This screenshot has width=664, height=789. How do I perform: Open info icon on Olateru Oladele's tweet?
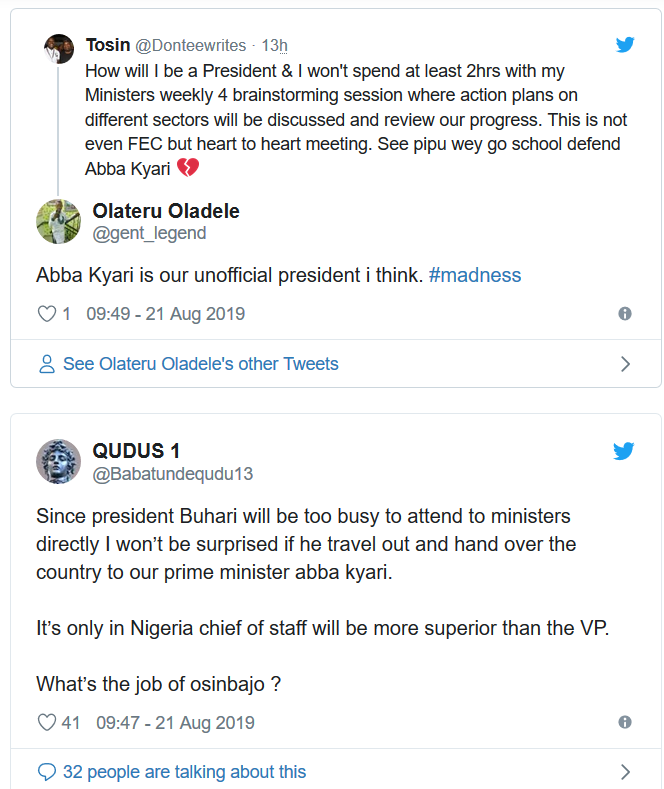[625, 314]
